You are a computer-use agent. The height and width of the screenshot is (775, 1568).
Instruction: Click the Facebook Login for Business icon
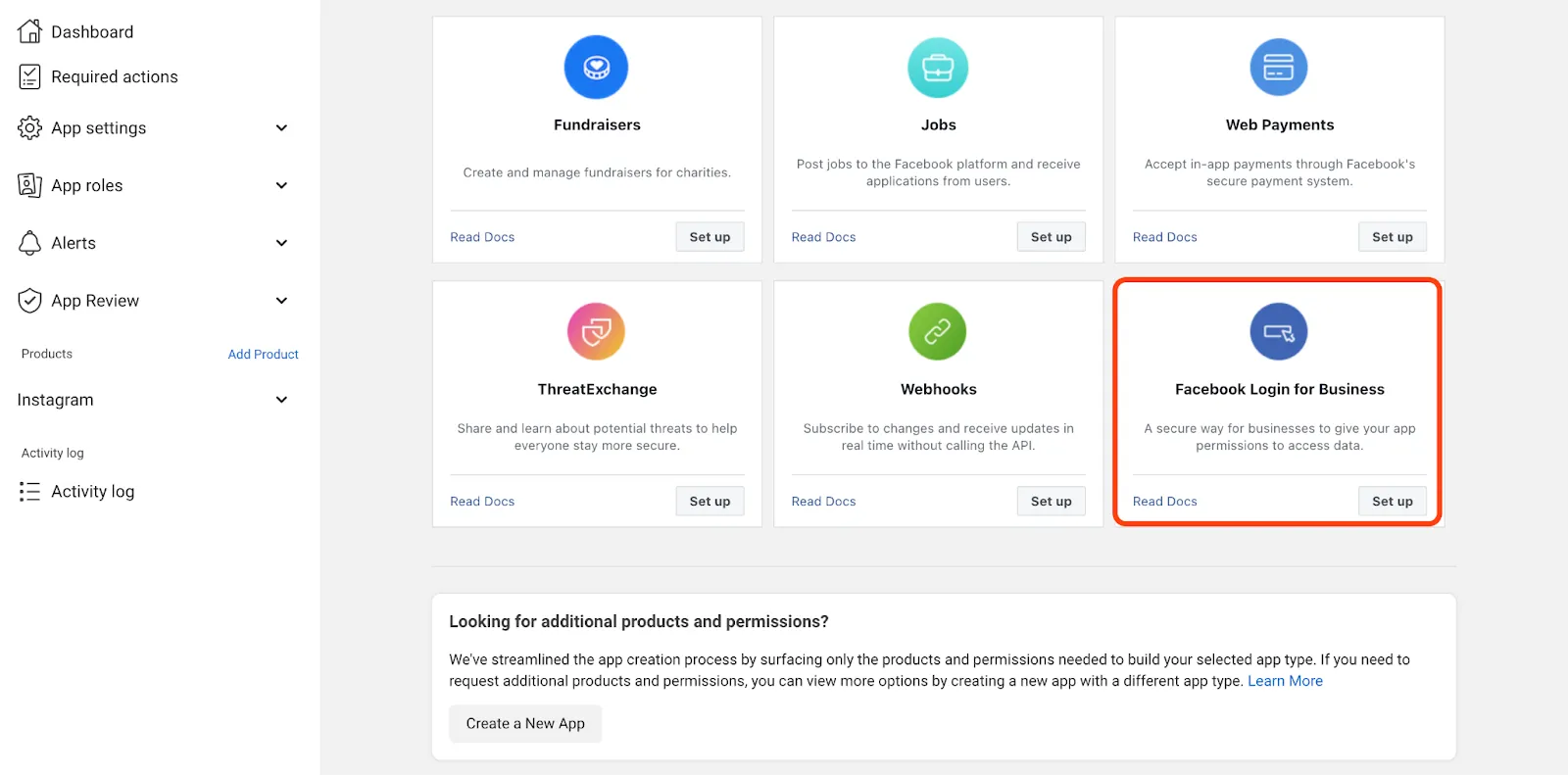[x=1279, y=331]
